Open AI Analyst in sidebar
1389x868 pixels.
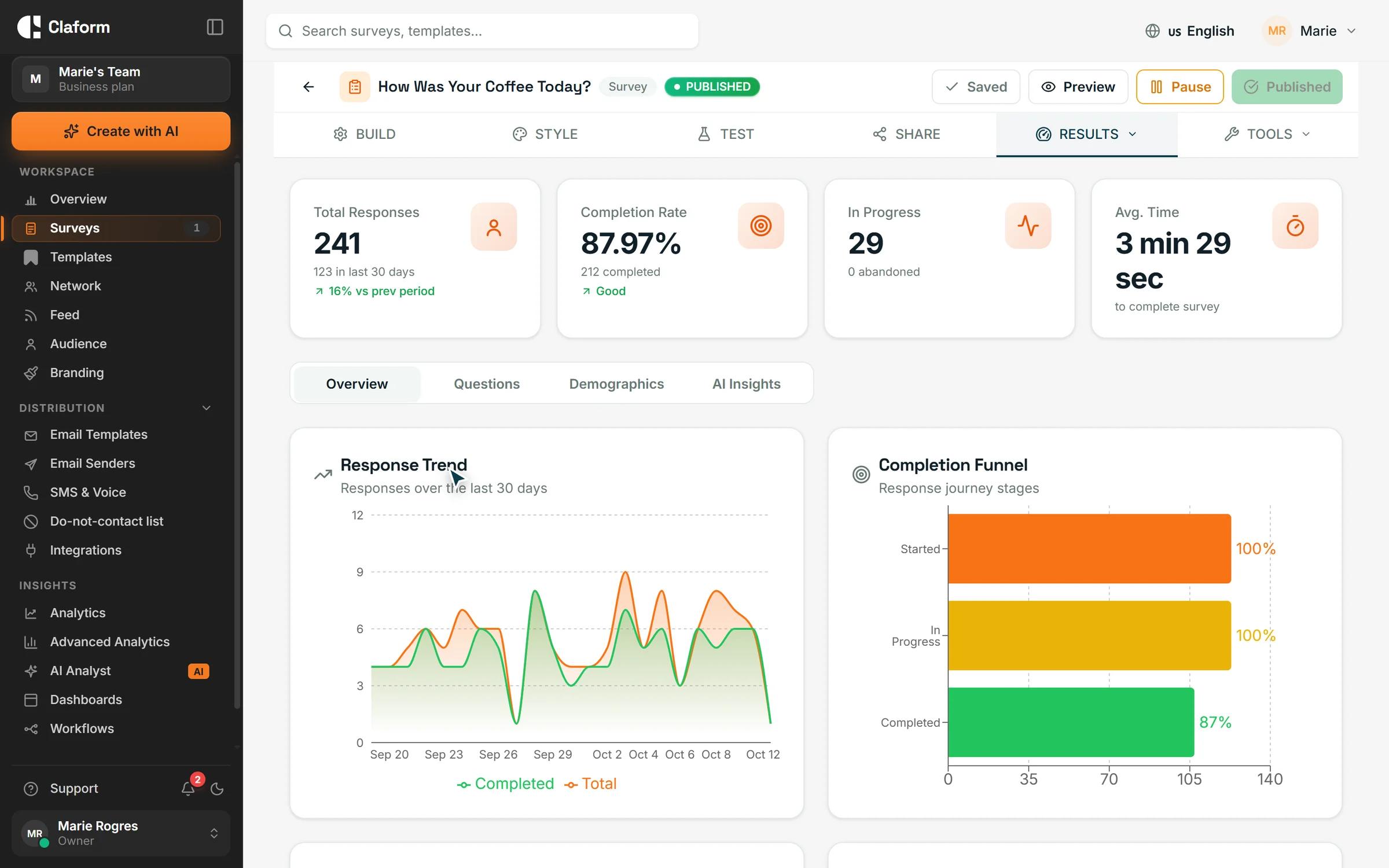pos(116,671)
